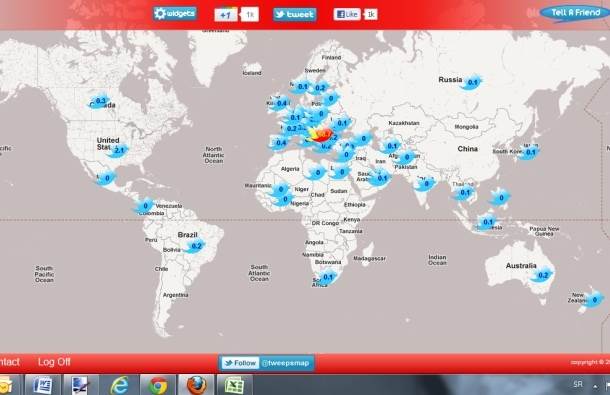
Task: Click the bird marker on New Zealand
Action: coord(593,300)
